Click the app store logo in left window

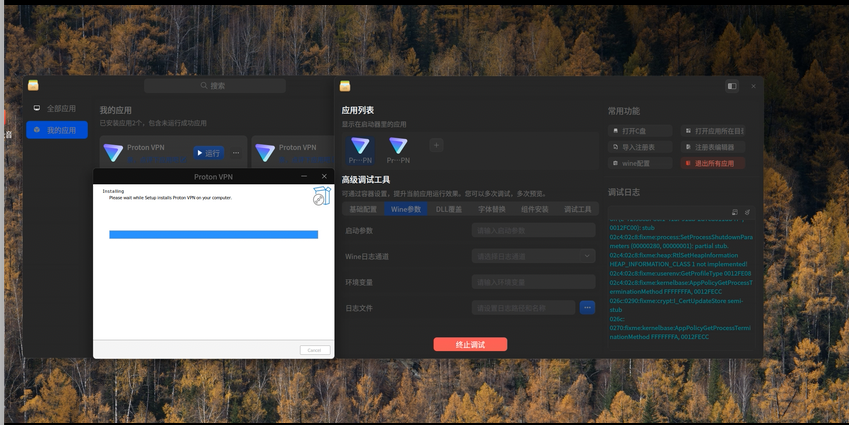coord(33,85)
